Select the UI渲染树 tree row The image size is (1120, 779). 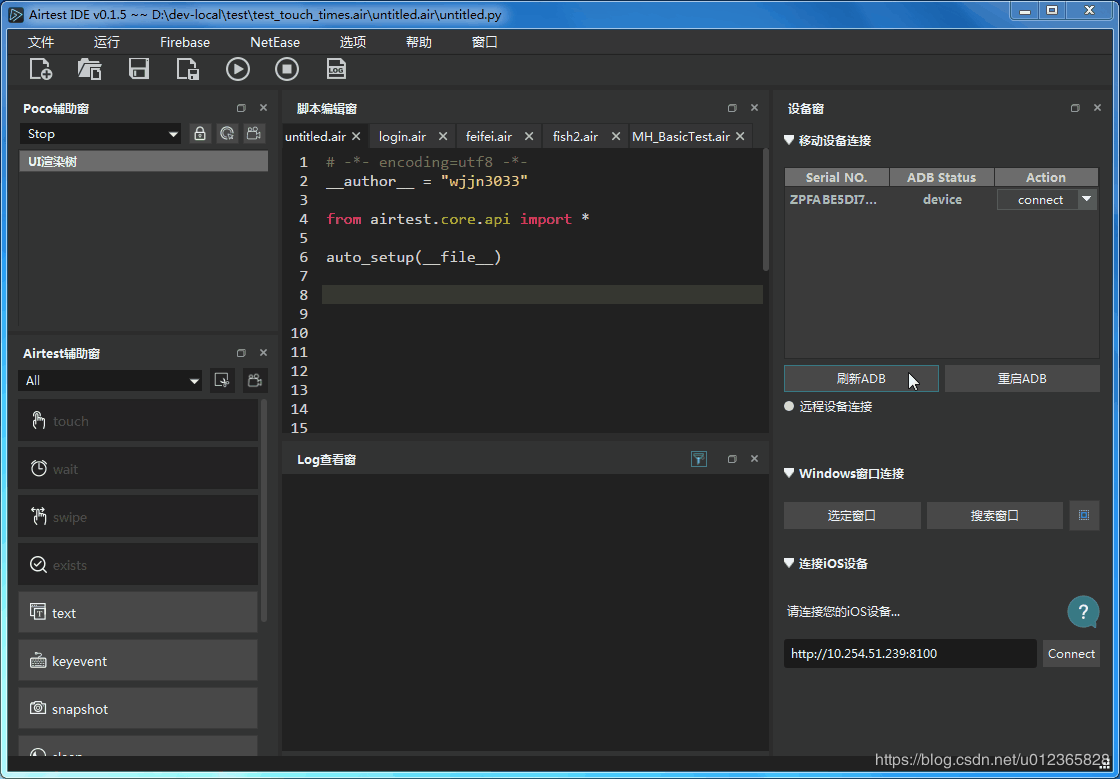(144, 161)
